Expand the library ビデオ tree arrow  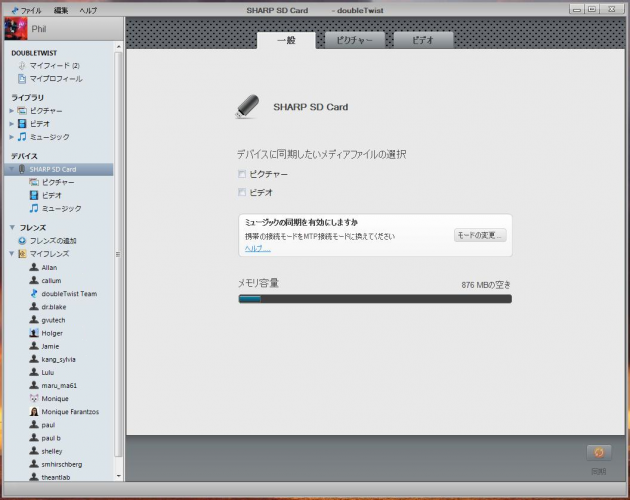pos(12,124)
